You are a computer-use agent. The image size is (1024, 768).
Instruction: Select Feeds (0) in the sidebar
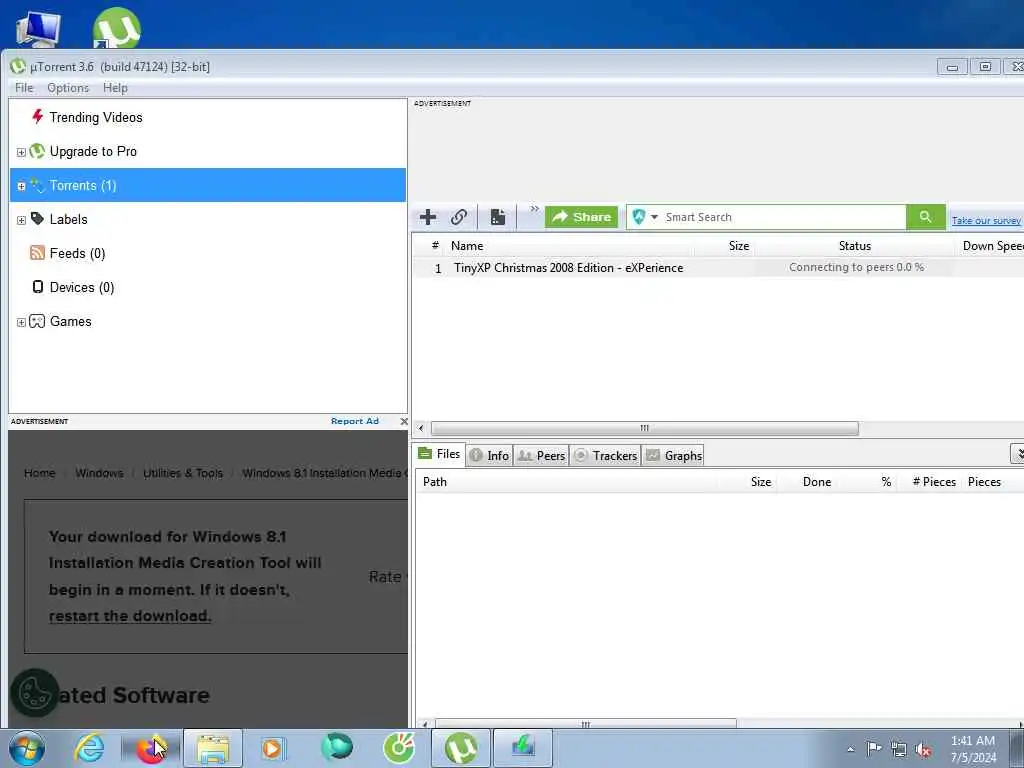77,253
